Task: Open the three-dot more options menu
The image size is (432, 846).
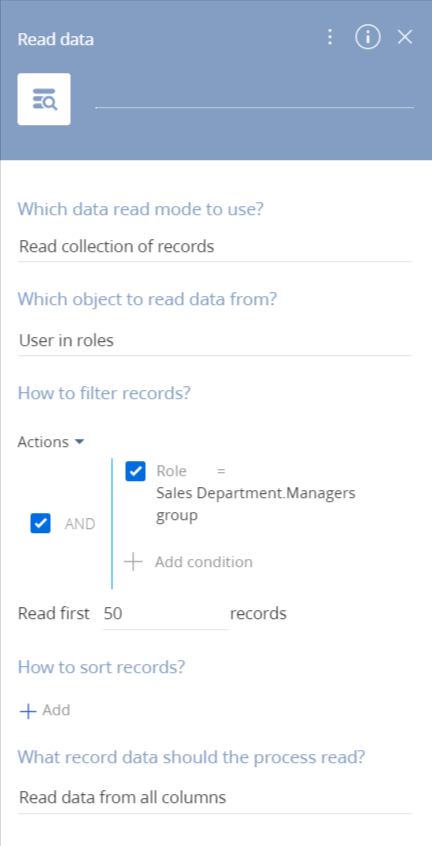Action: coord(330,37)
